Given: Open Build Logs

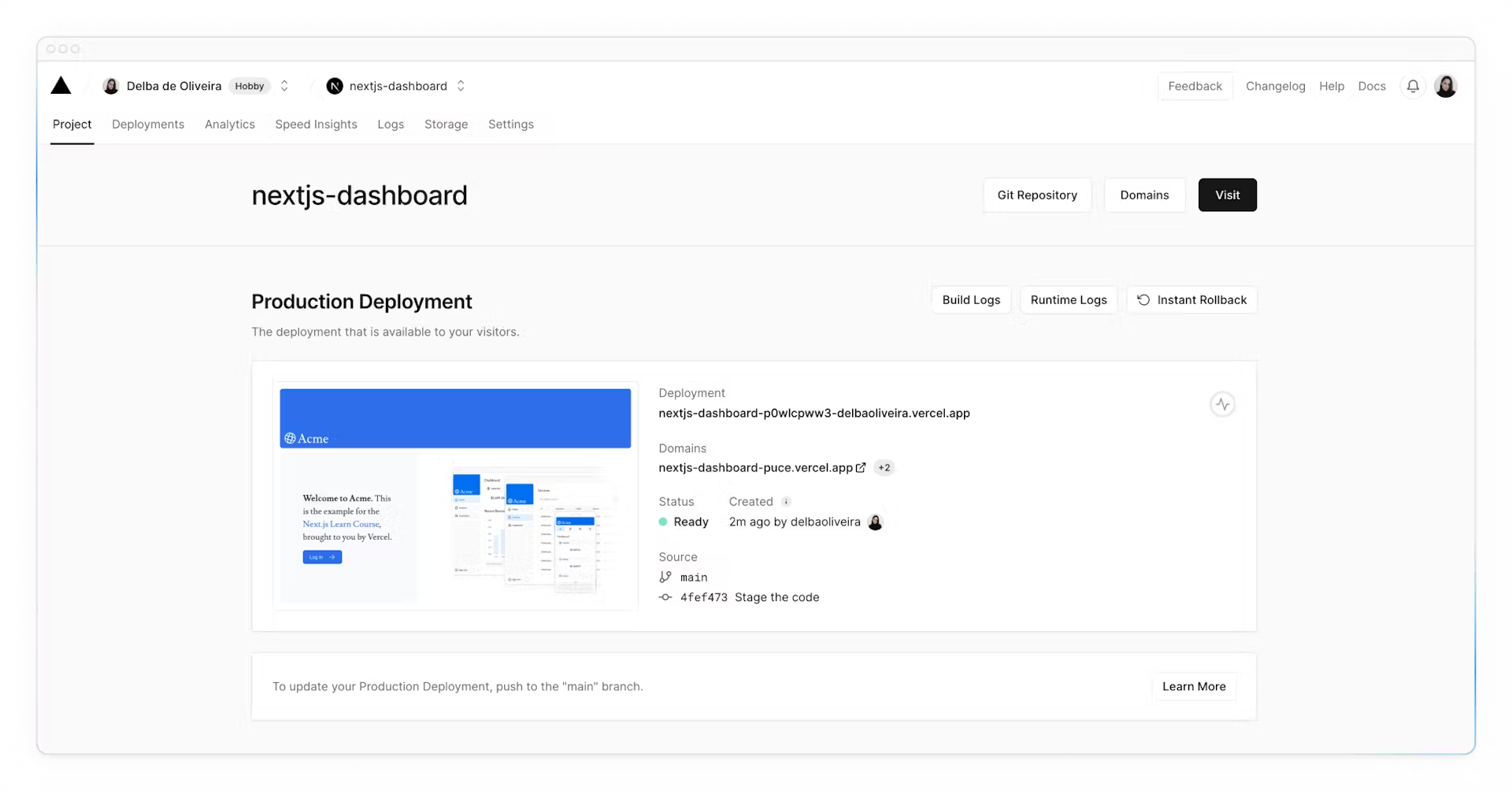Looking at the screenshot, I should point(971,300).
